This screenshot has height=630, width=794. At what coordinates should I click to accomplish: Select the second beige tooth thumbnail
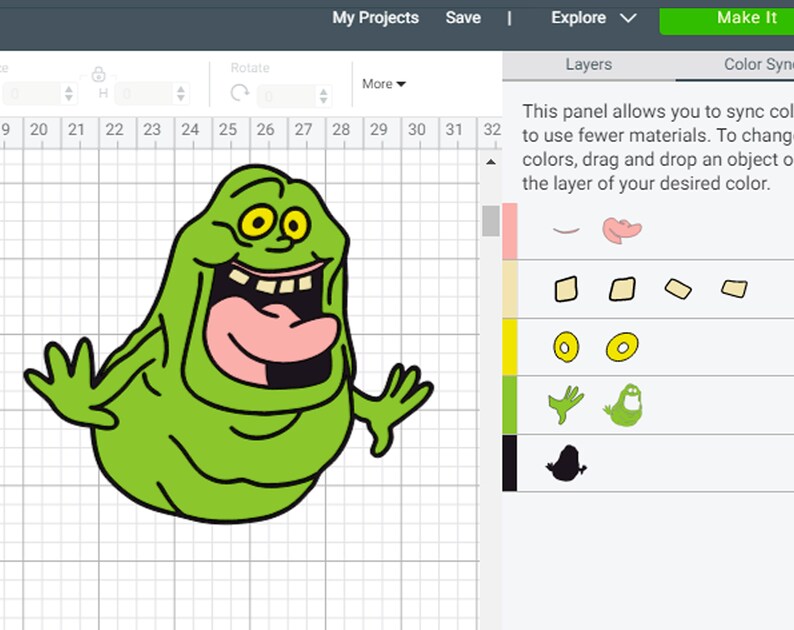(622, 289)
